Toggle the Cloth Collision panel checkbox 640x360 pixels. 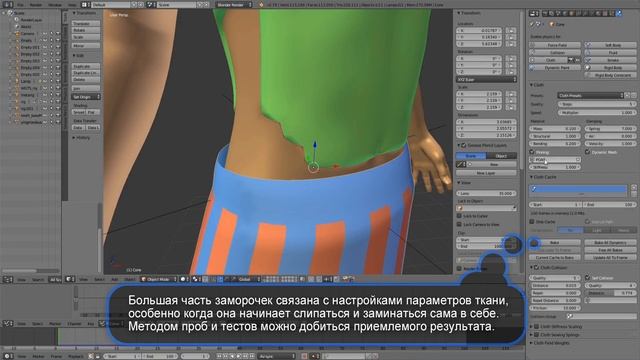coord(537,267)
